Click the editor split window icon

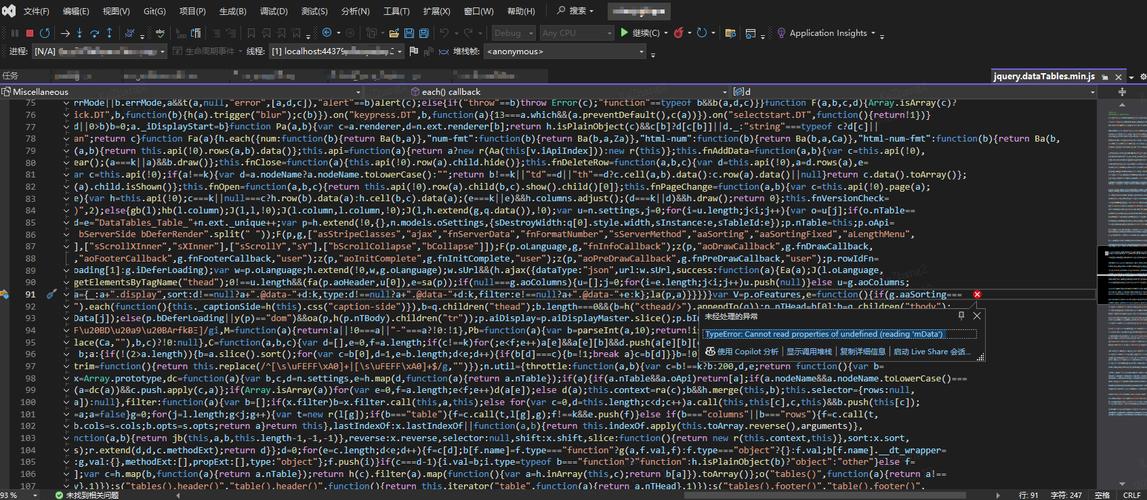click(x=1121, y=91)
